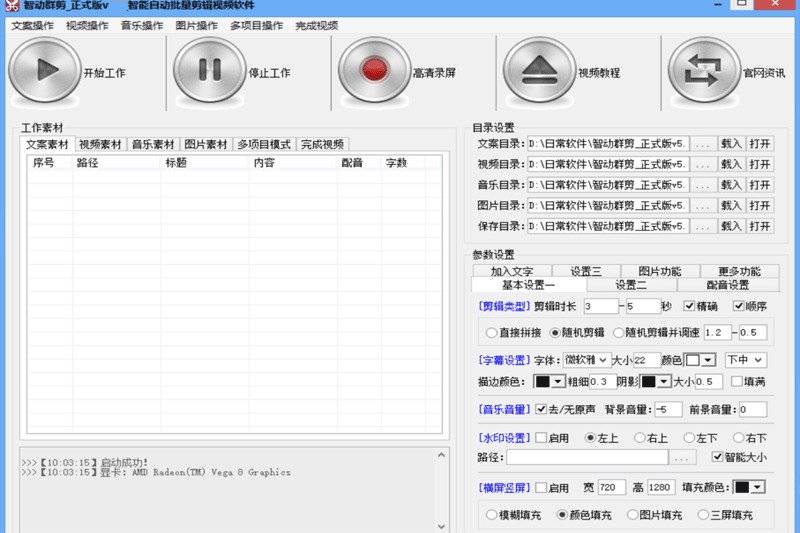Screen dimensions: 800x533
Task: Click the Start Work play icon
Action: 44,71
